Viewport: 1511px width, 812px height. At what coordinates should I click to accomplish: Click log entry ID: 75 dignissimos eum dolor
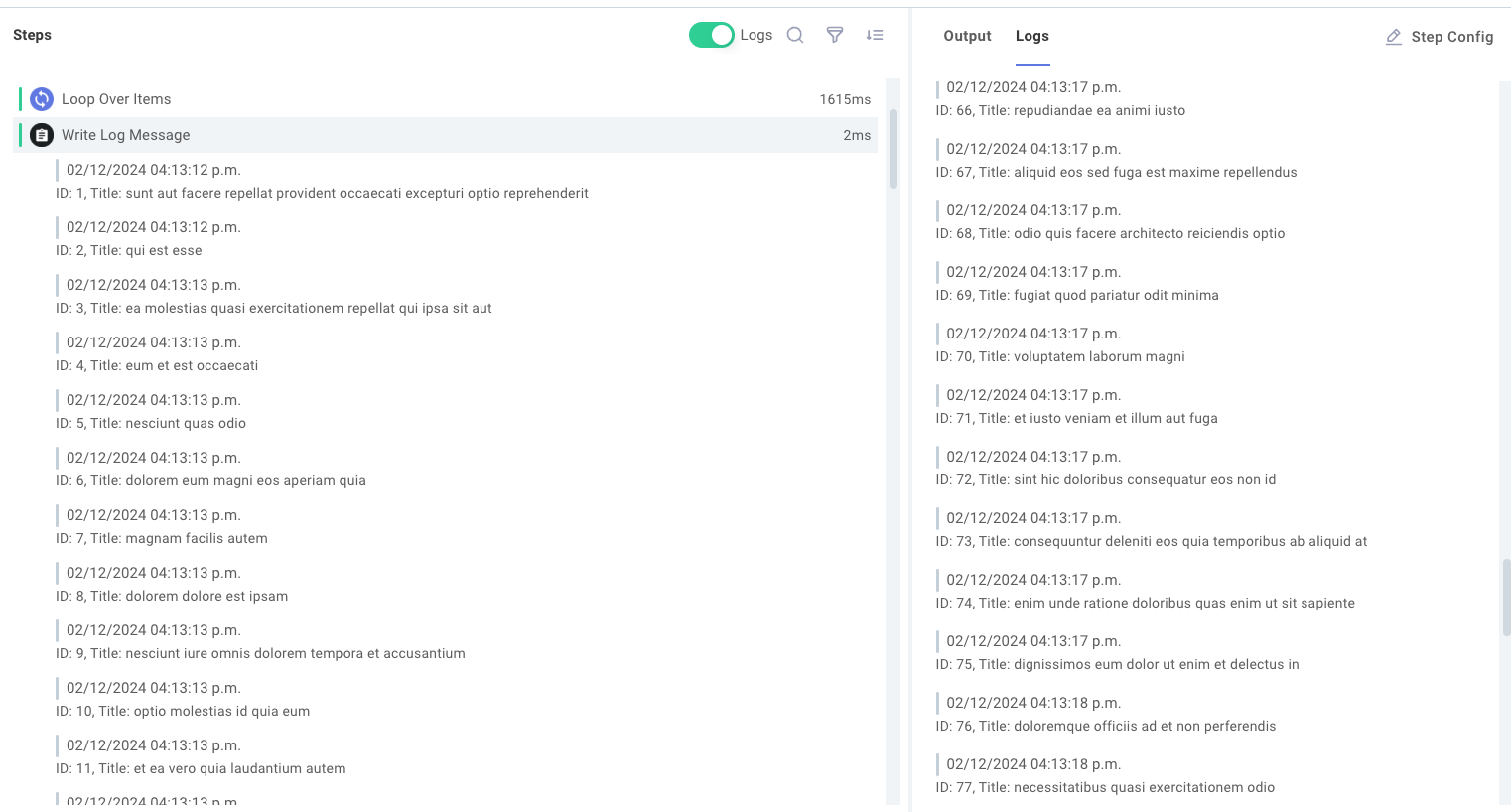(x=1118, y=664)
